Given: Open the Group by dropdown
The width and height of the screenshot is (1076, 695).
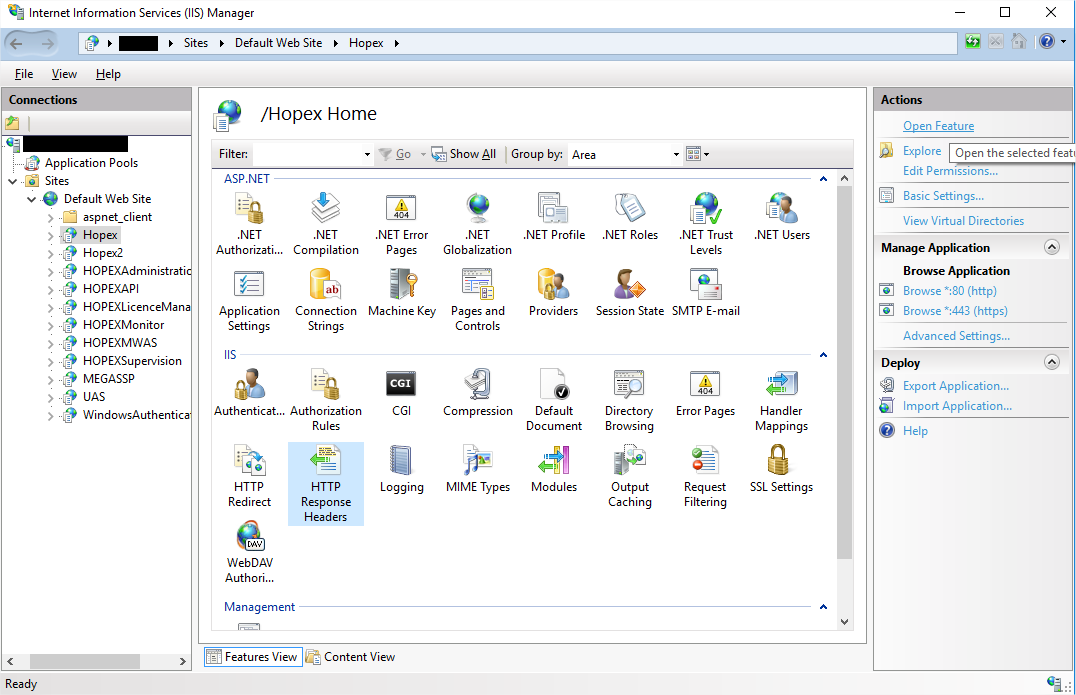Looking at the screenshot, I should [676, 154].
